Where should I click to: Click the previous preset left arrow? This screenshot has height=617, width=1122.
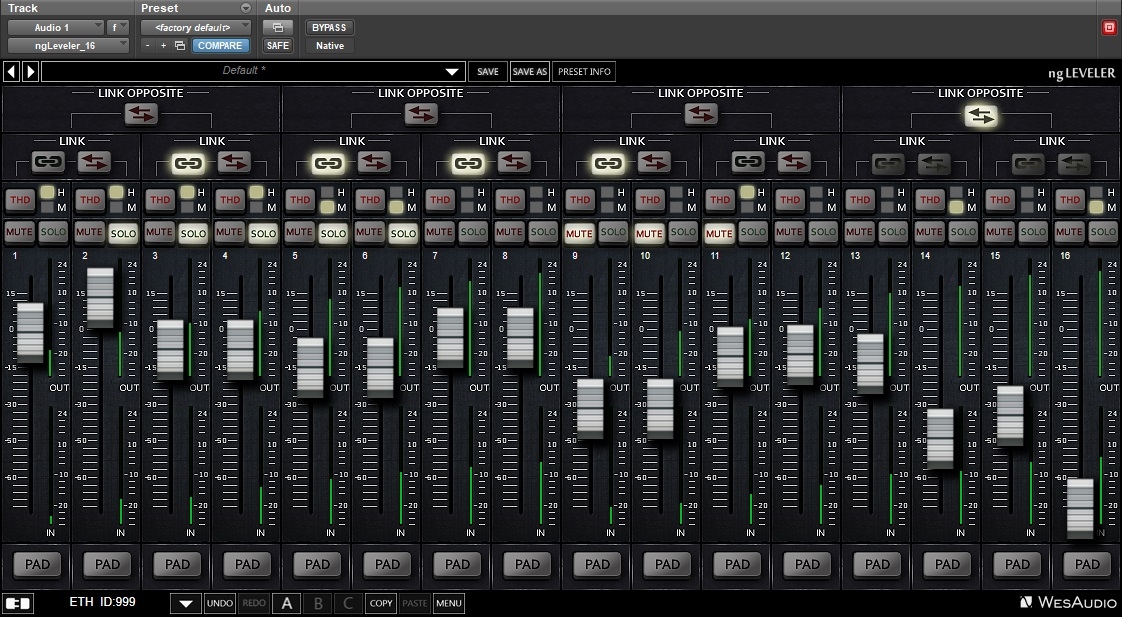pyautogui.click(x=11, y=72)
